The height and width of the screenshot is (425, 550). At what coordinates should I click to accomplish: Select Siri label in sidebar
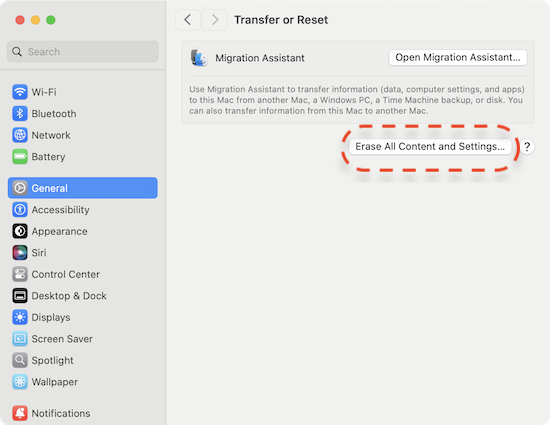click(x=39, y=252)
